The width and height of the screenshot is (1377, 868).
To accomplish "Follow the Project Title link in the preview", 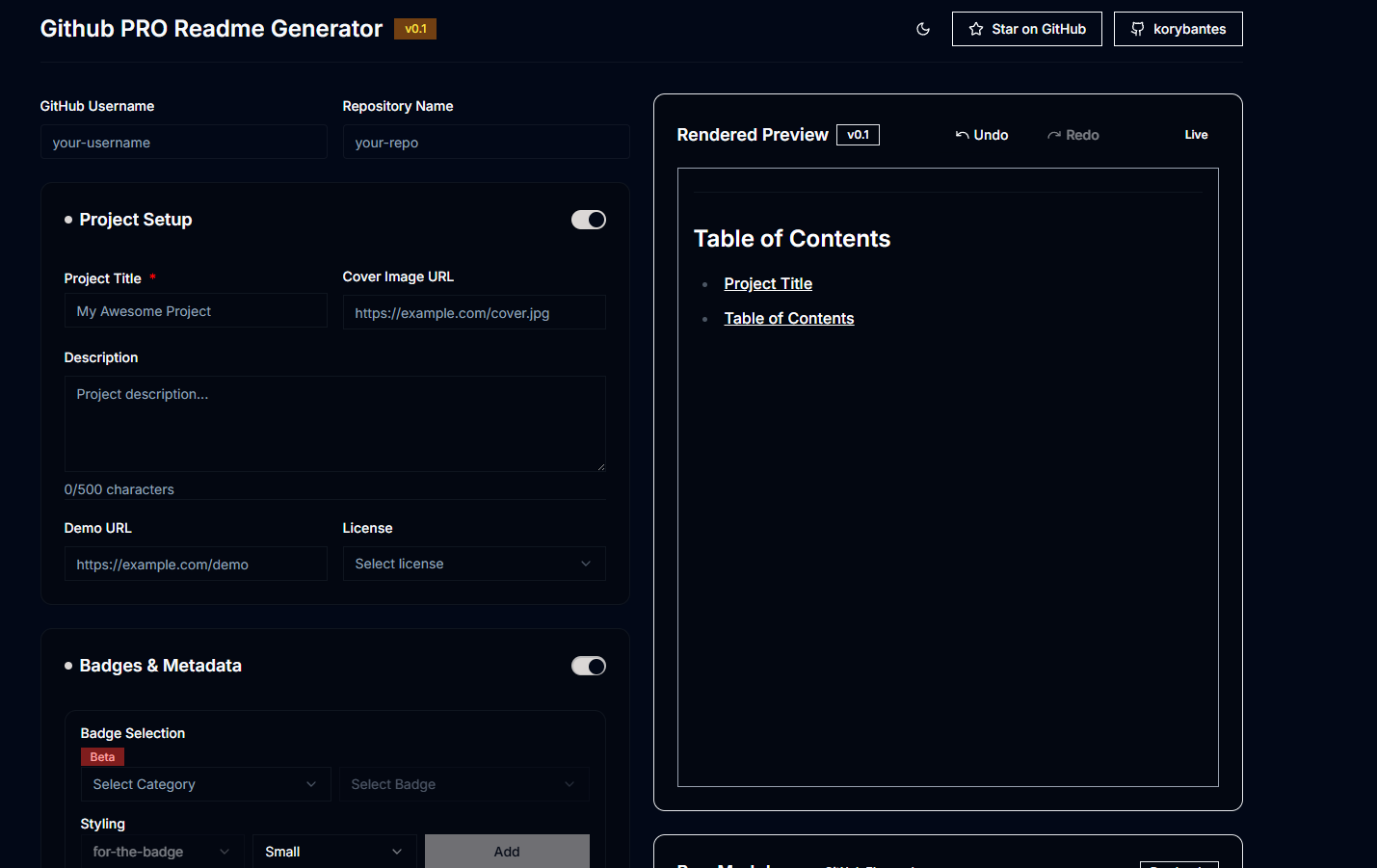I will 768,283.
